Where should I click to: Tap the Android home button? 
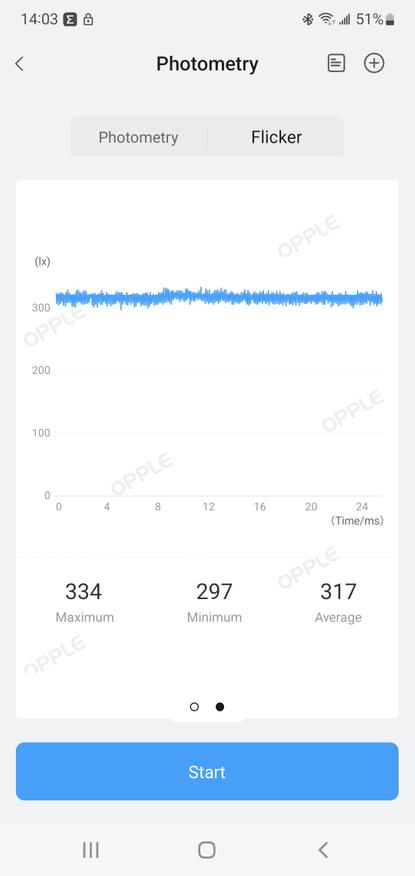pos(207,850)
